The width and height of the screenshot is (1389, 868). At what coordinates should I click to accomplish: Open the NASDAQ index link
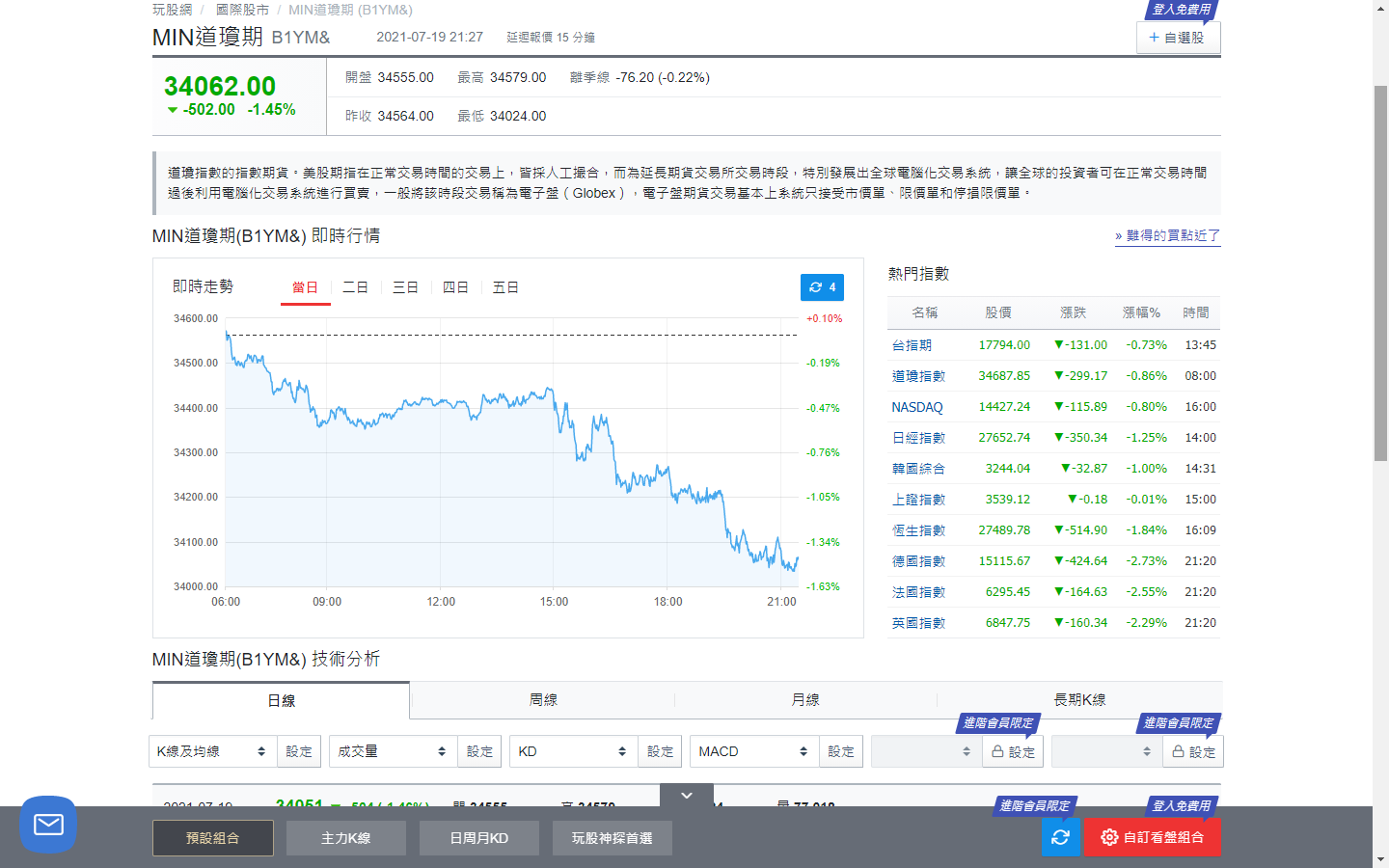[x=917, y=407]
